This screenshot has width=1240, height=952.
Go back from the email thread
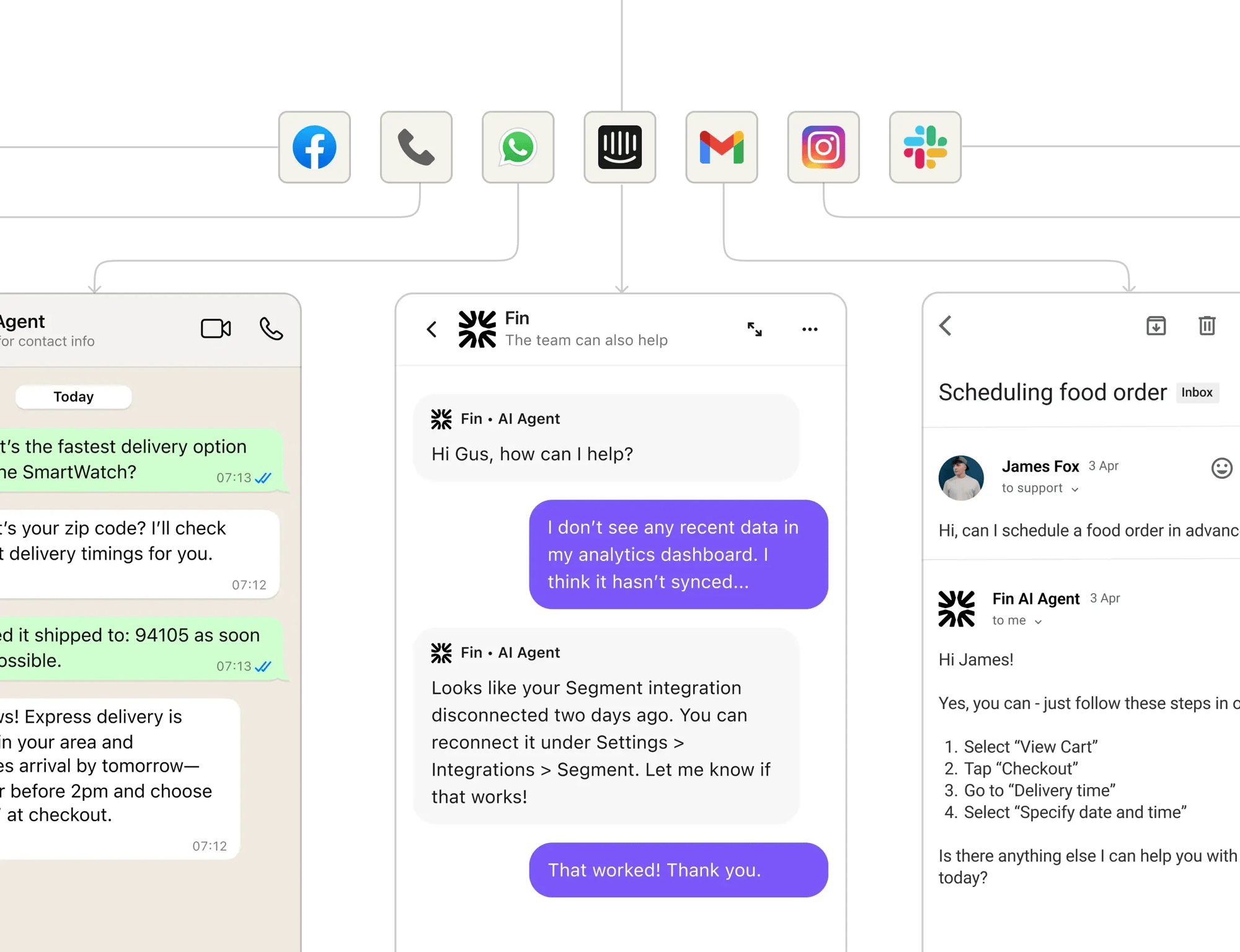click(x=945, y=325)
